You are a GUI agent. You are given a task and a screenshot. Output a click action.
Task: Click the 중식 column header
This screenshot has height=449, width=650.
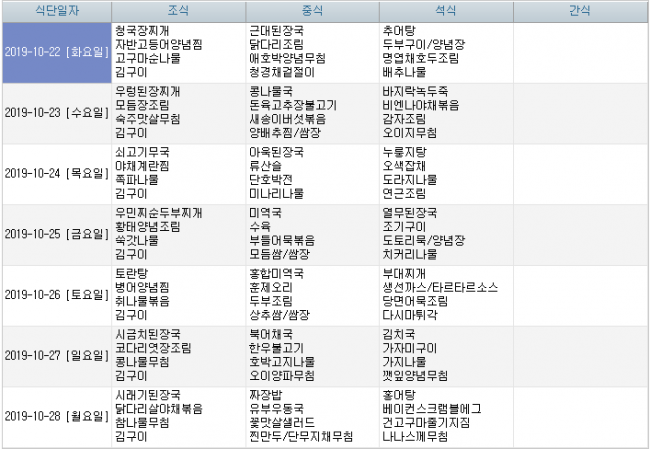pyautogui.click(x=312, y=12)
